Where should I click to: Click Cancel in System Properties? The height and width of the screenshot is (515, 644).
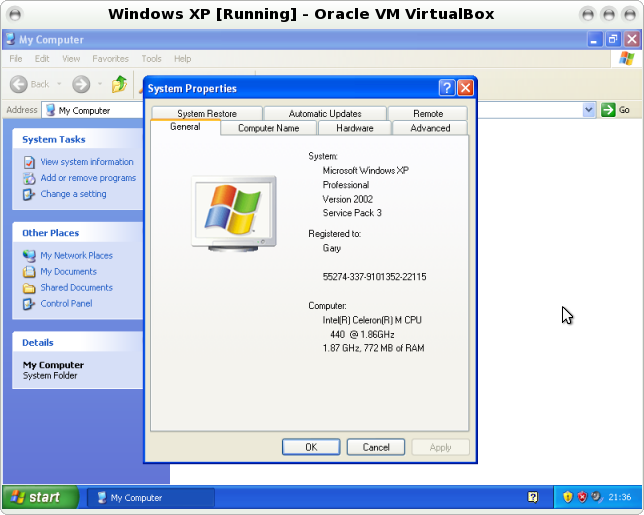pyautogui.click(x=376, y=447)
